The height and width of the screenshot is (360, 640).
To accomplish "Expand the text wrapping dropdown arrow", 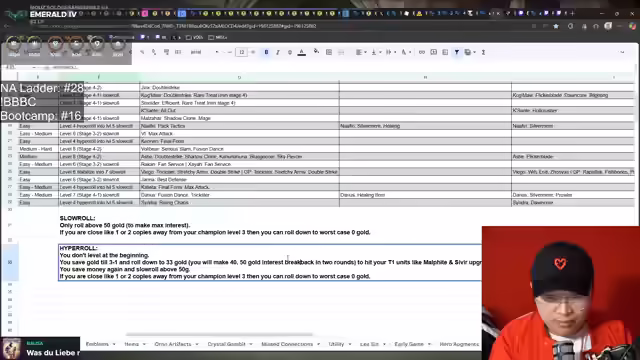I will [395, 52].
